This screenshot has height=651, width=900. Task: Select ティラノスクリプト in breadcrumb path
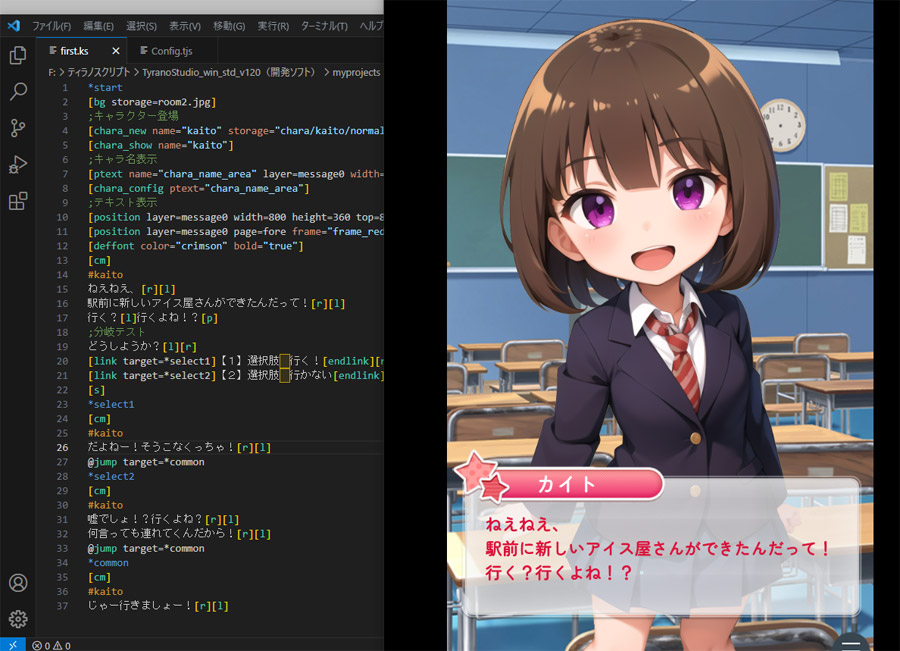point(99,72)
